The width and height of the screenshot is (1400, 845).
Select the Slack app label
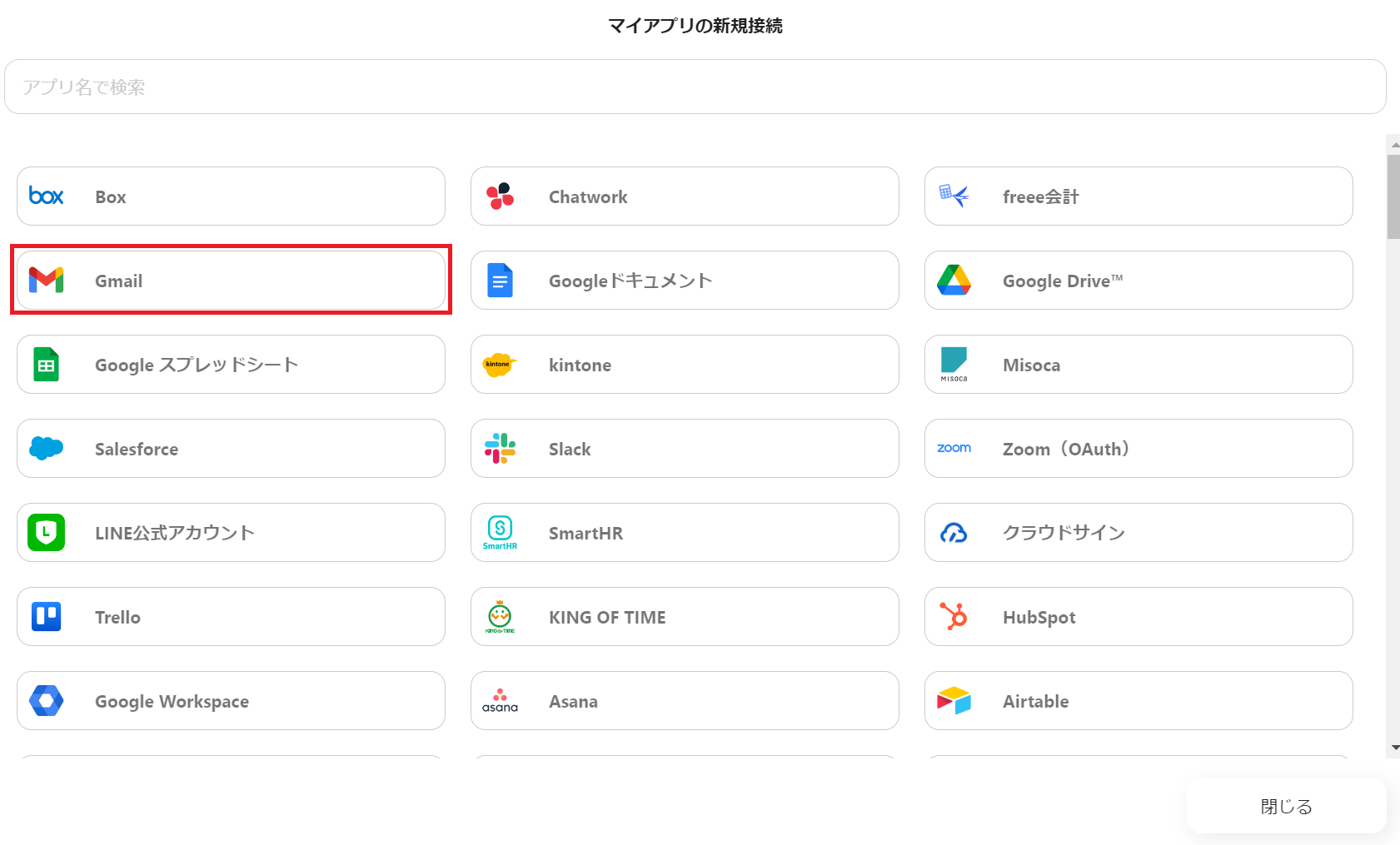[x=570, y=449]
